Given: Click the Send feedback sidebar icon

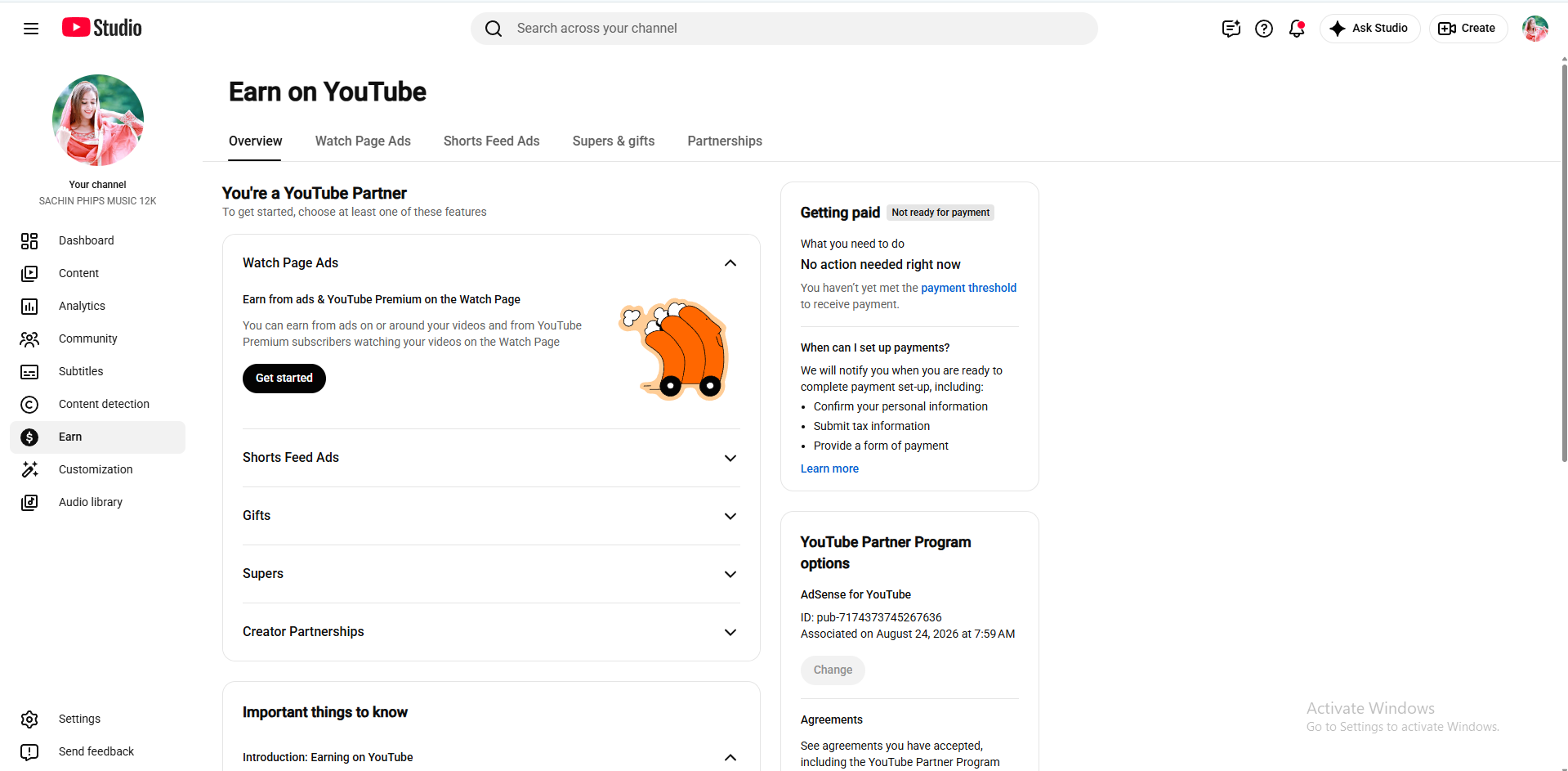Looking at the screenshot, I should tap(29, 751).
